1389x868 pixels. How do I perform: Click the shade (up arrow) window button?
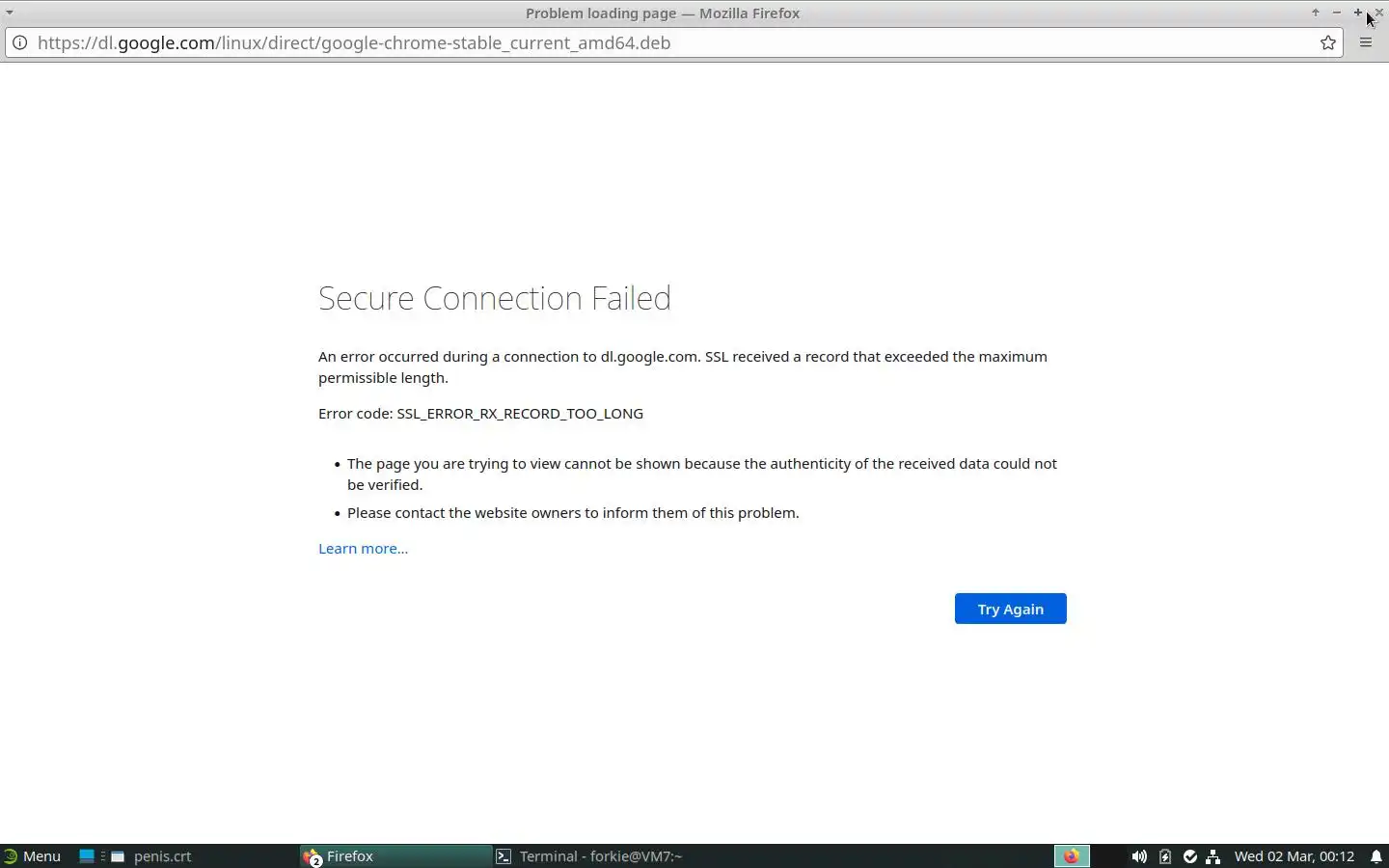coord(1315,13)
